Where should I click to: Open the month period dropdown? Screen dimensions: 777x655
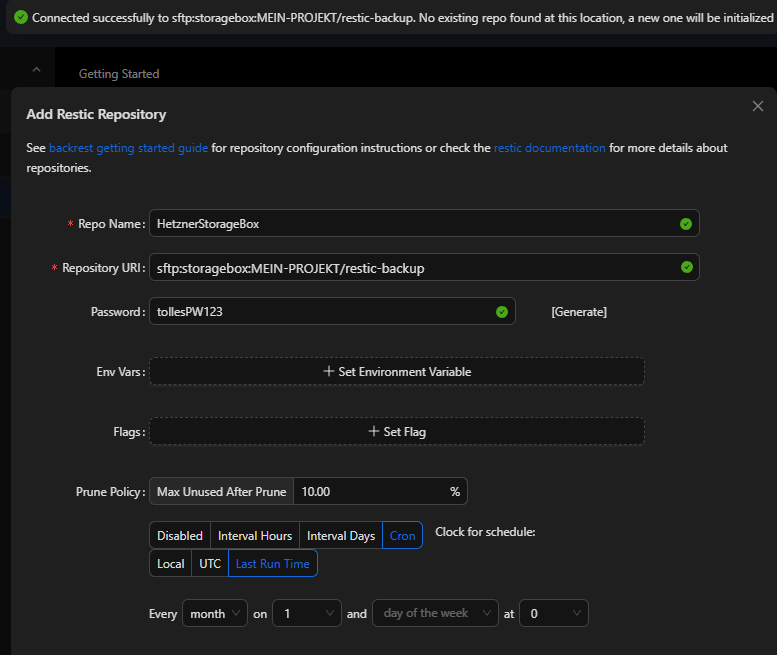pyautogui.click(x=215, y=614)
